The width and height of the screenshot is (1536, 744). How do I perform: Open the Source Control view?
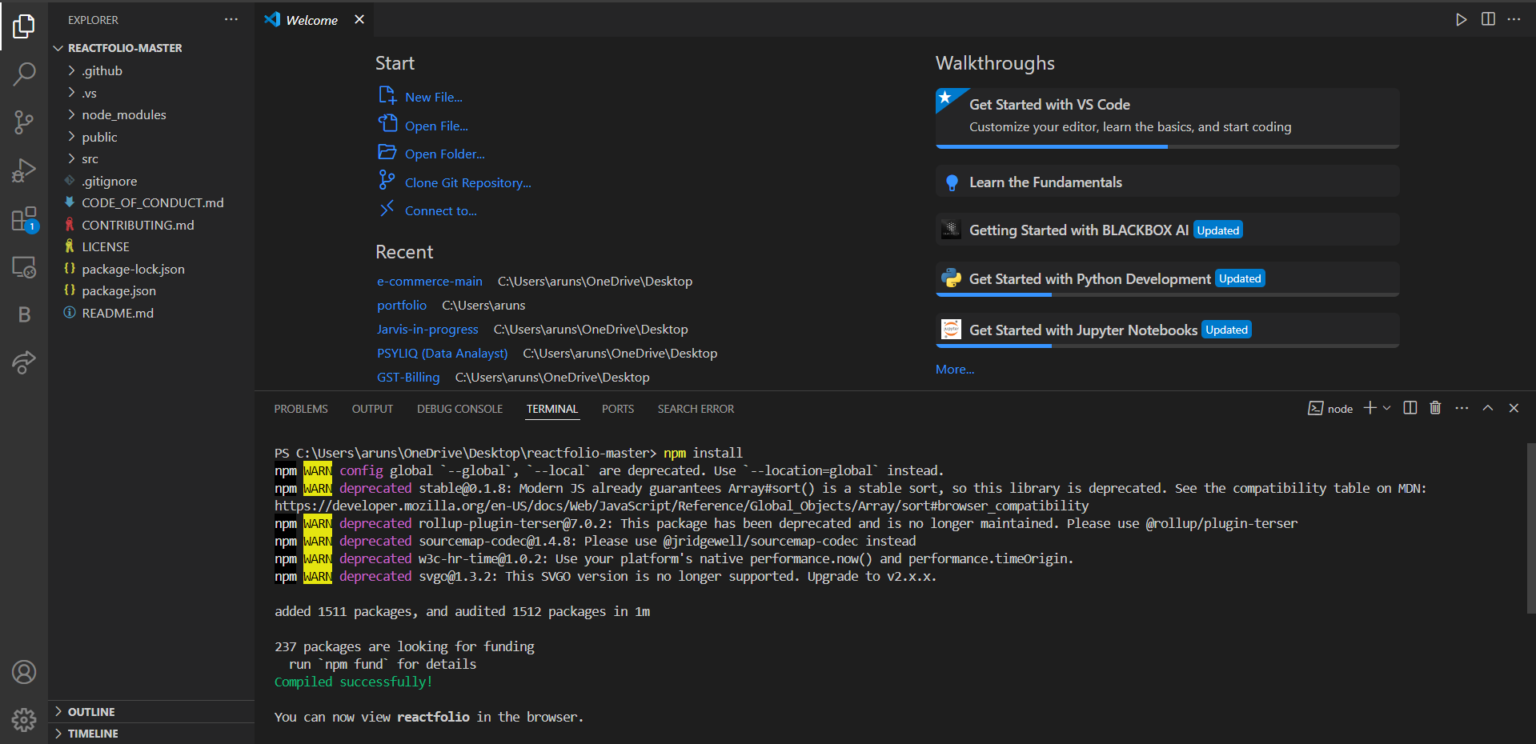[24, 122]
